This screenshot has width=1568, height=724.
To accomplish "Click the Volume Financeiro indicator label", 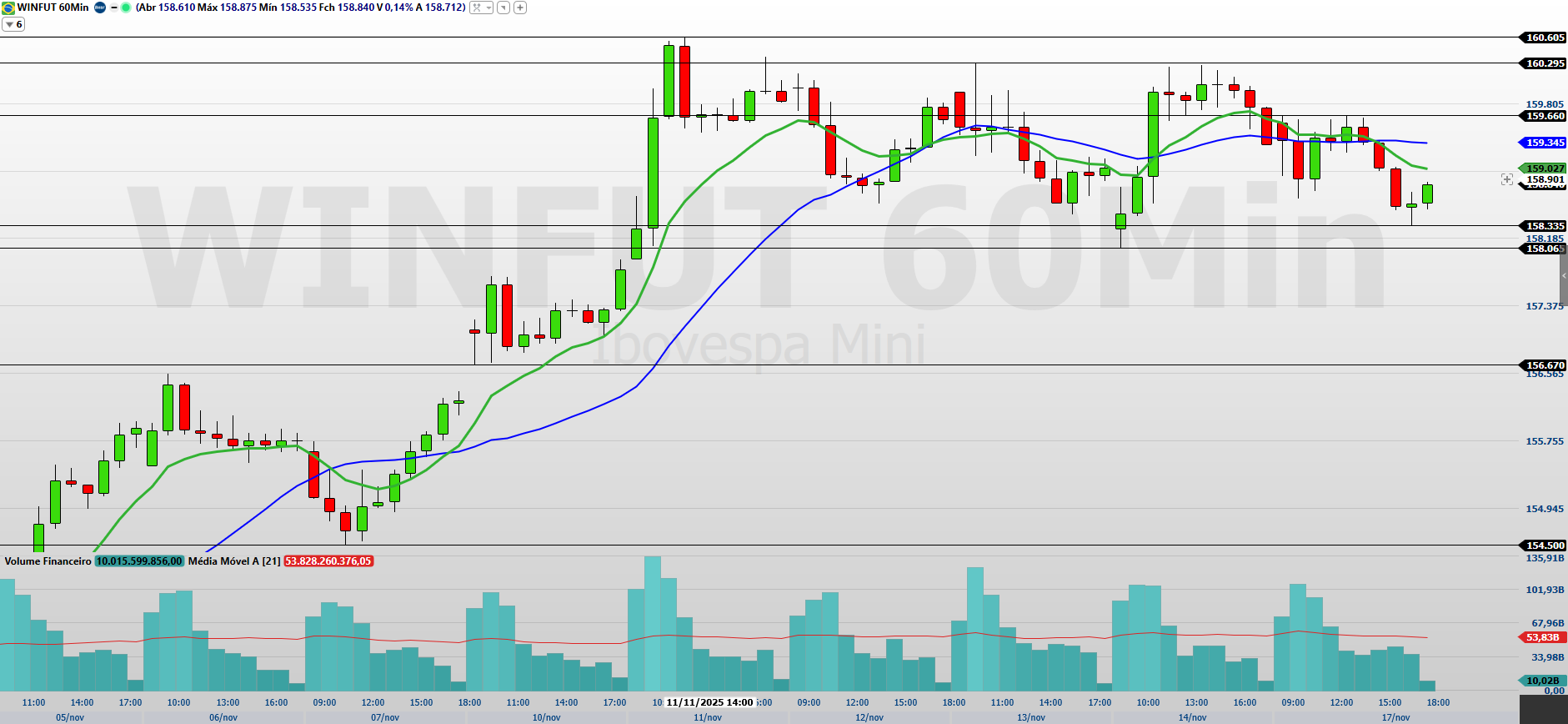I will pos(48,561).
